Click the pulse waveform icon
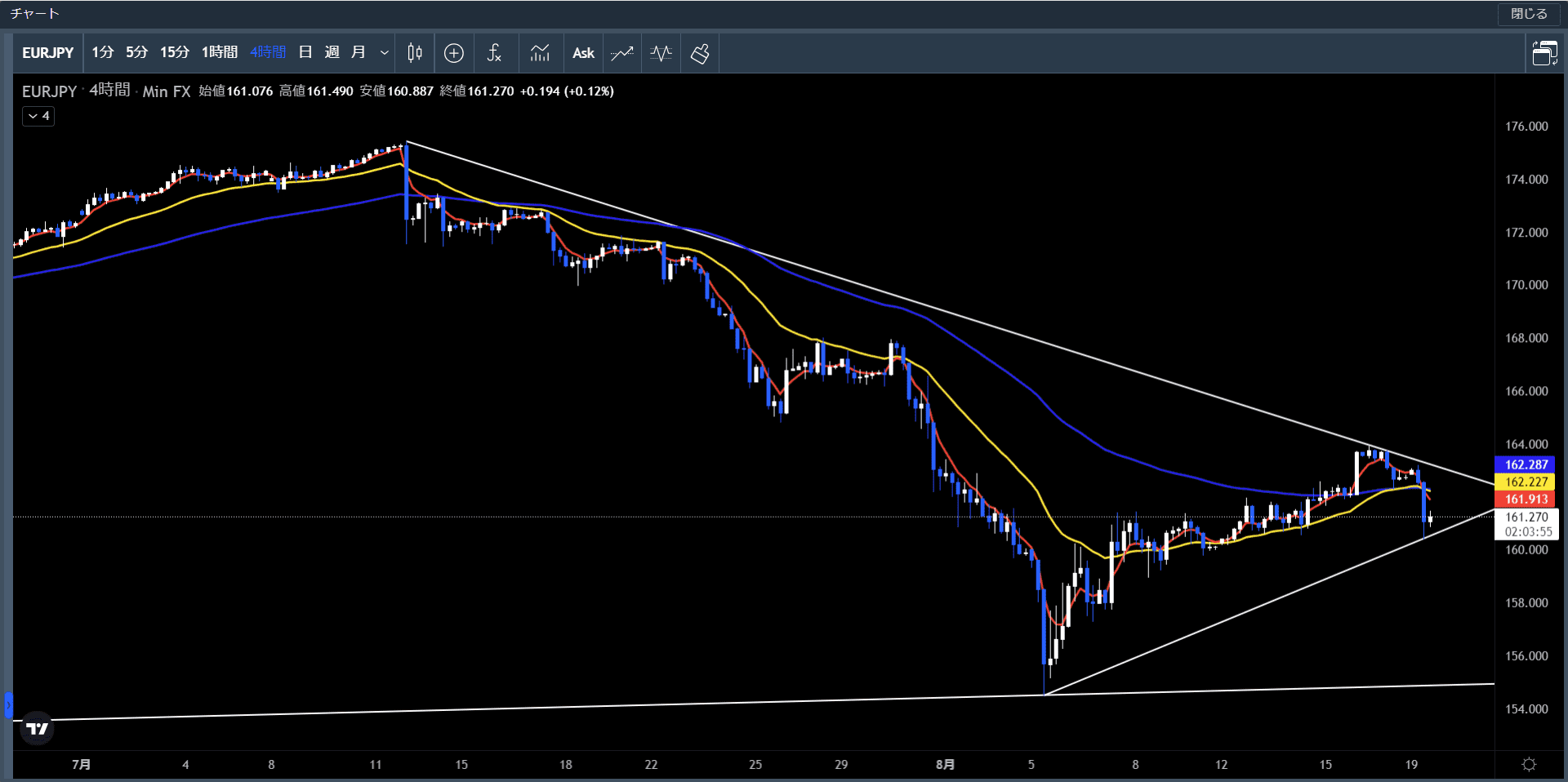This screenshot has height=782, width=1568. 661,53
